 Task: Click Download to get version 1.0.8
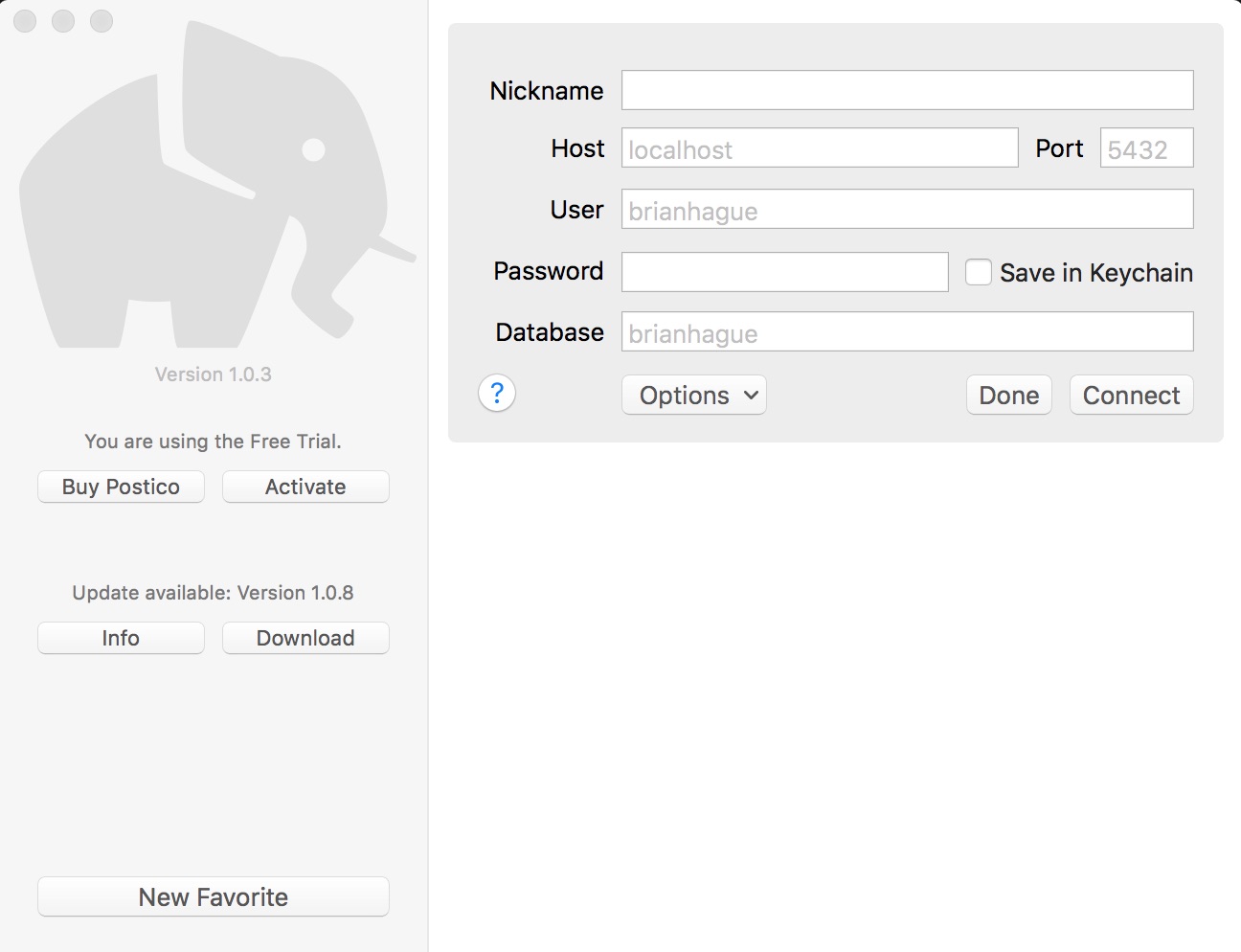click(x=305, y=638)
